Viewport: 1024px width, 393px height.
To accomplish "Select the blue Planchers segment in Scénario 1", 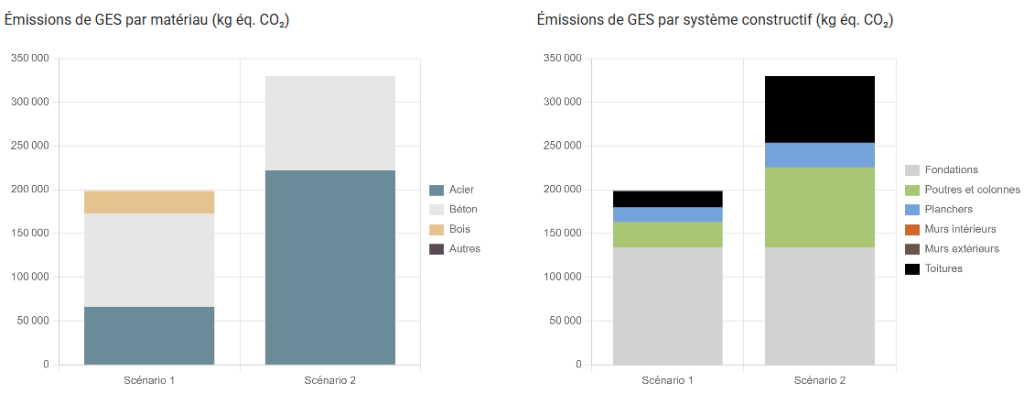I will [x=667, y=215].
